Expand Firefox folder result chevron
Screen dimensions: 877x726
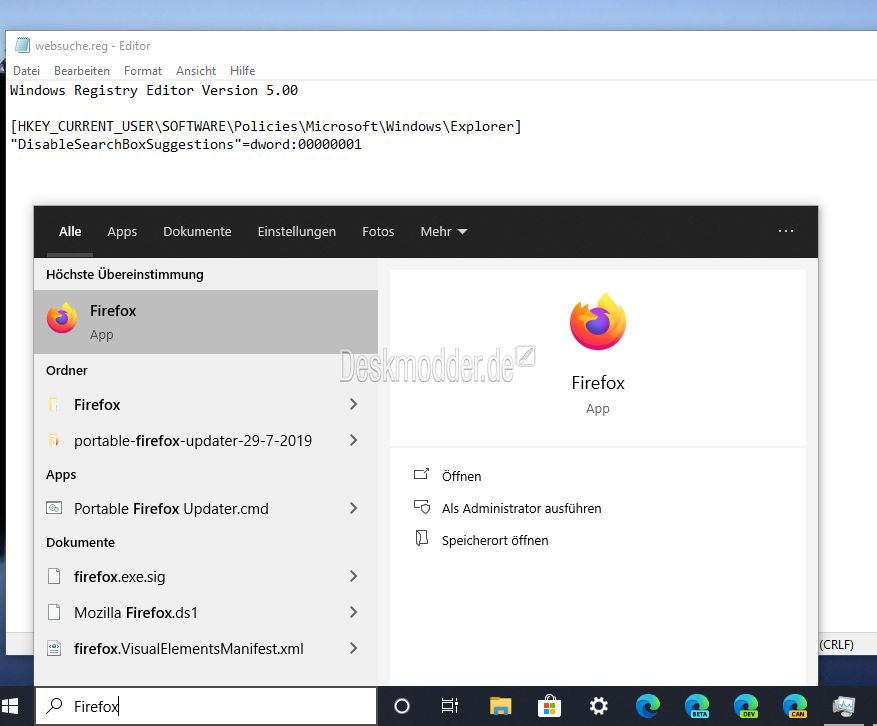coord(353,404)
